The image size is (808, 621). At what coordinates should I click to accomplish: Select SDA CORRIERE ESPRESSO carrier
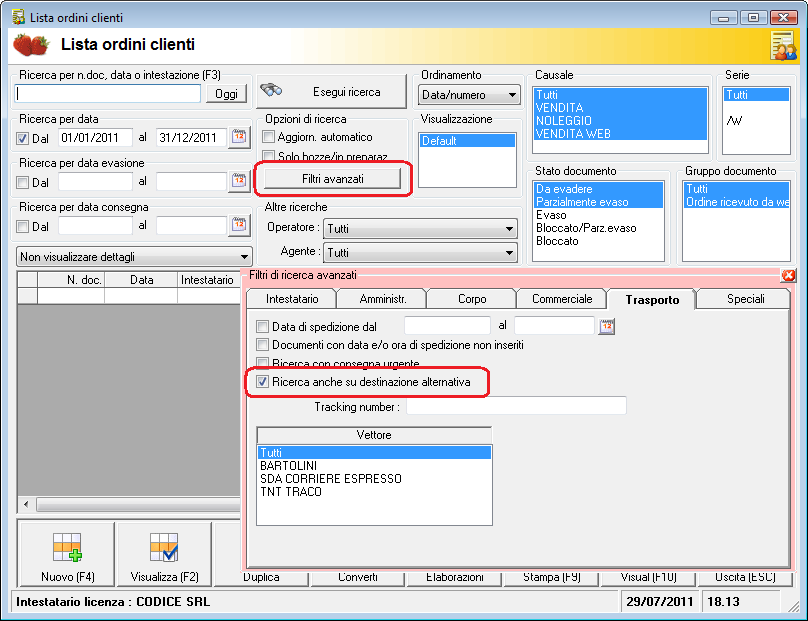pos(374,479)
